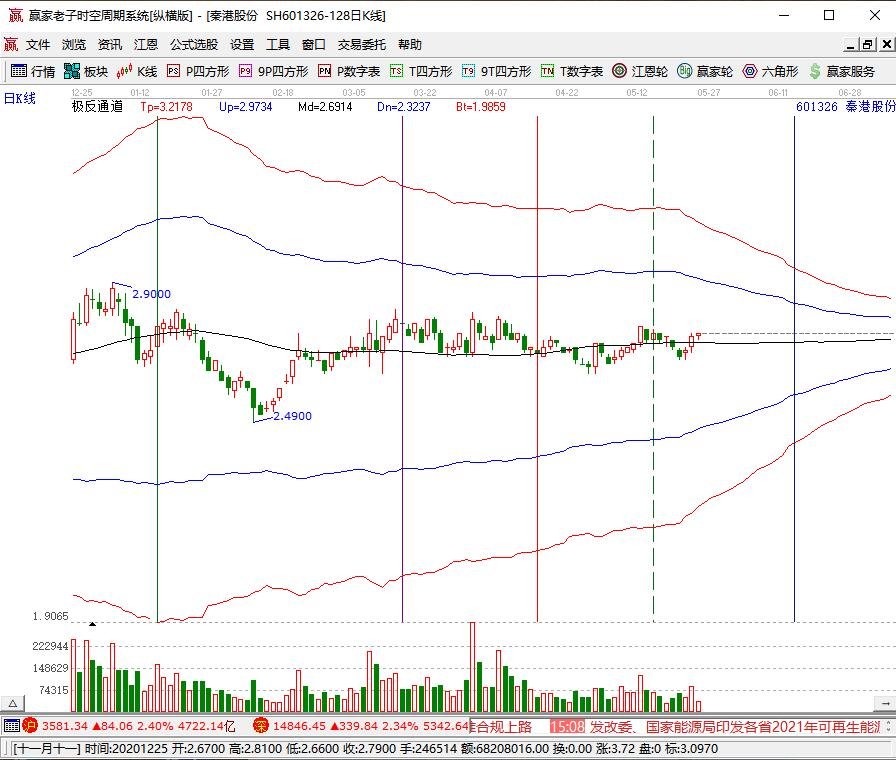Close the inner chart window
Viewport: 896px width, 760px height.
[886, 45]
